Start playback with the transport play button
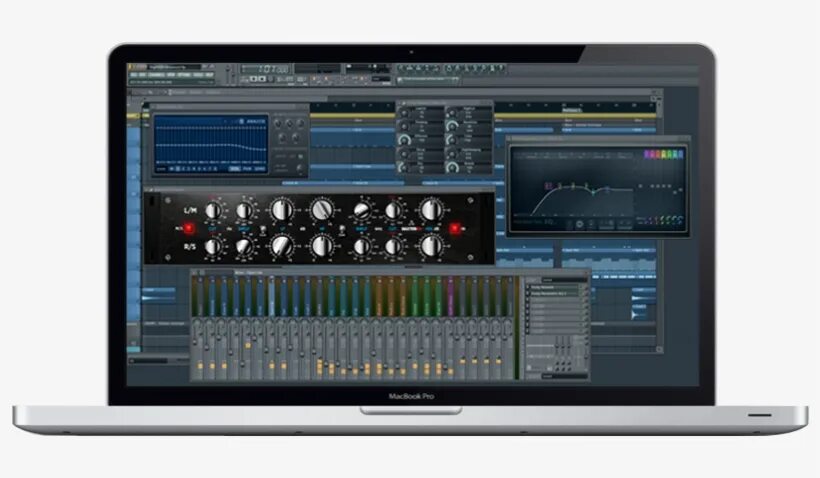 click(x=254, y=79)
